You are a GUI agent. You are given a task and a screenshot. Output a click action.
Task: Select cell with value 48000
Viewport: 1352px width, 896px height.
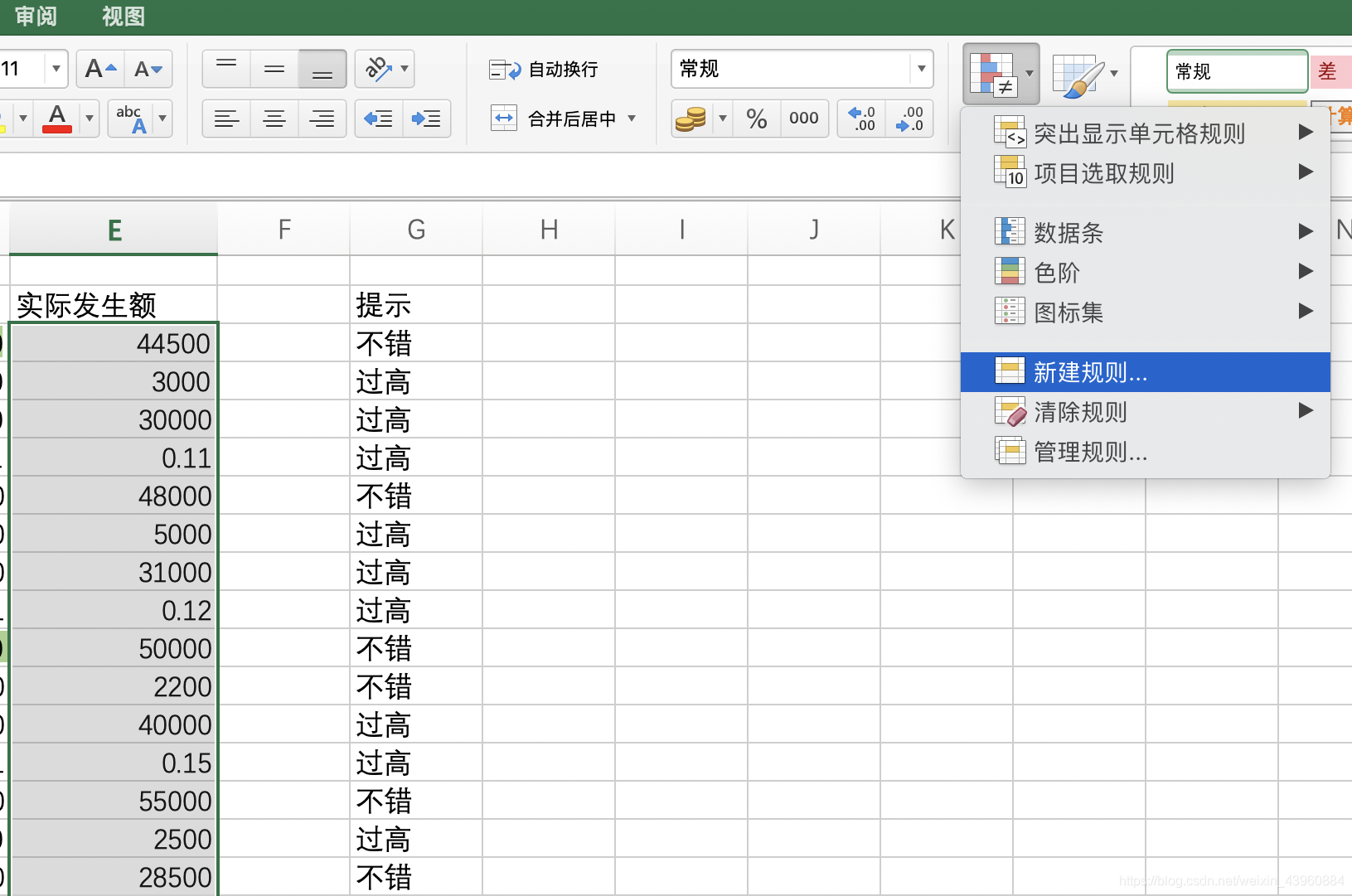(x=114, y=496)
